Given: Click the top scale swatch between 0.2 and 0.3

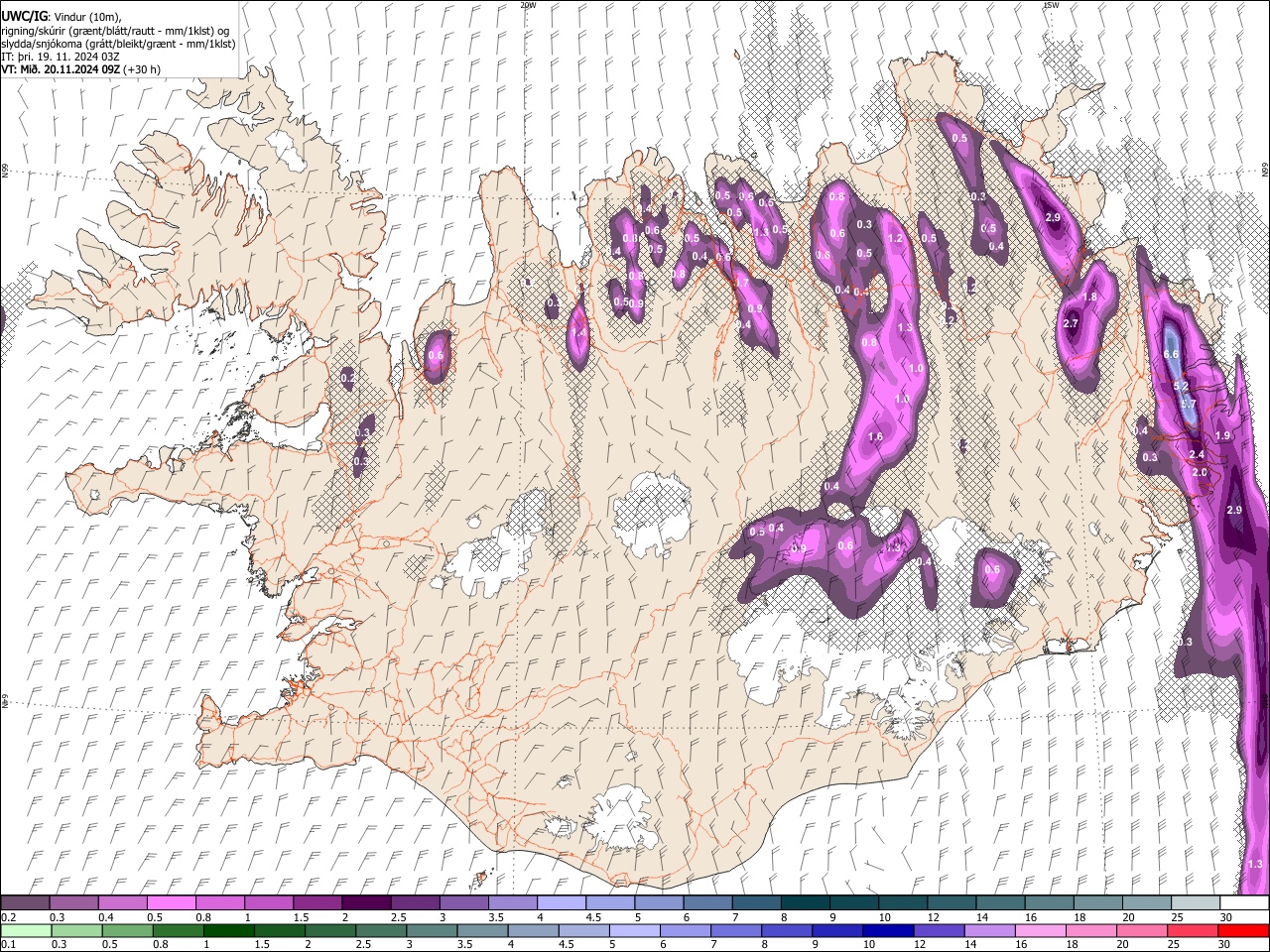Looking at the screenshot, I should click(x=25, y=903).
